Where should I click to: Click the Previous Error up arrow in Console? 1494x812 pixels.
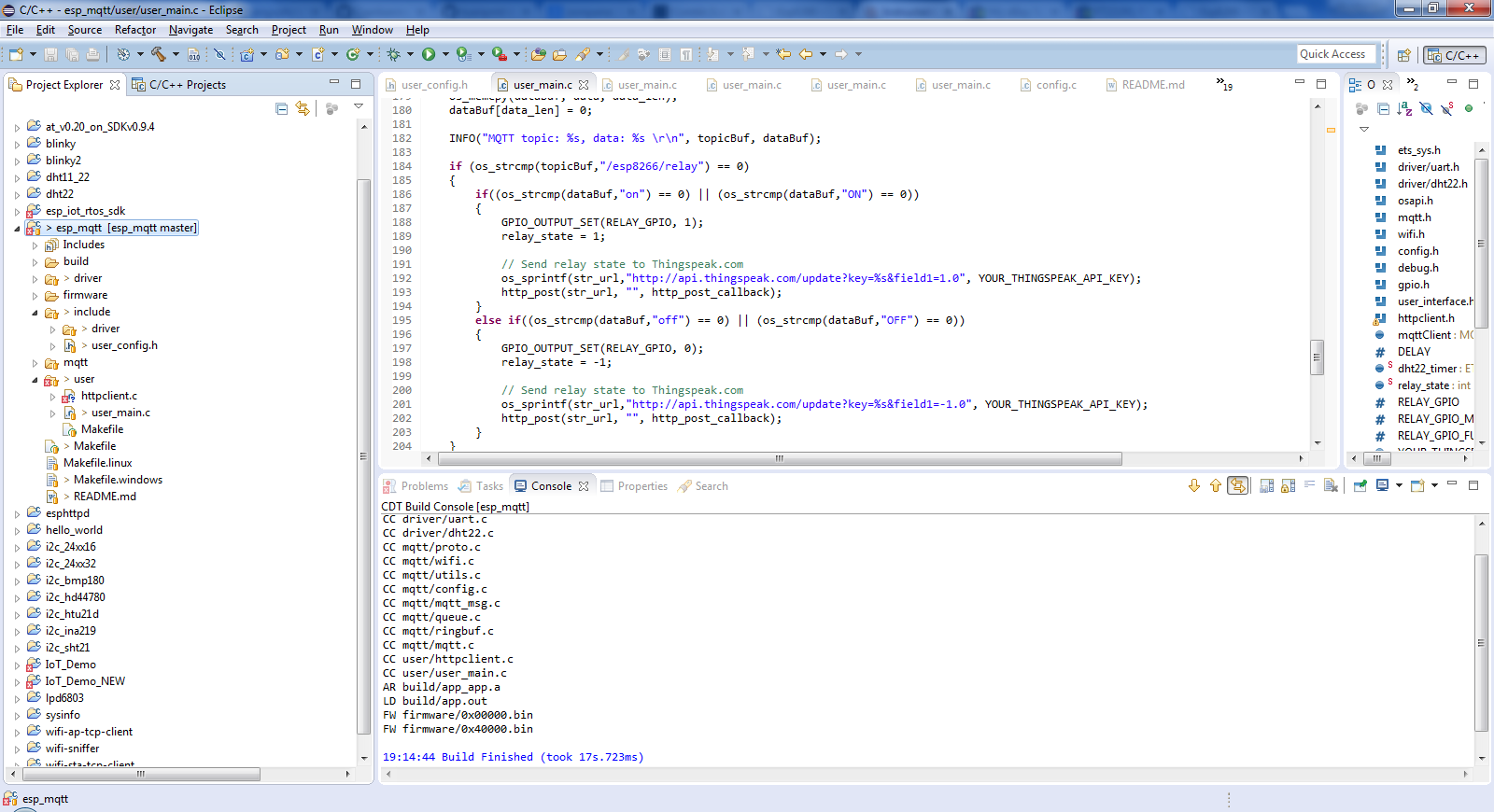click(x=1215, y=486)
